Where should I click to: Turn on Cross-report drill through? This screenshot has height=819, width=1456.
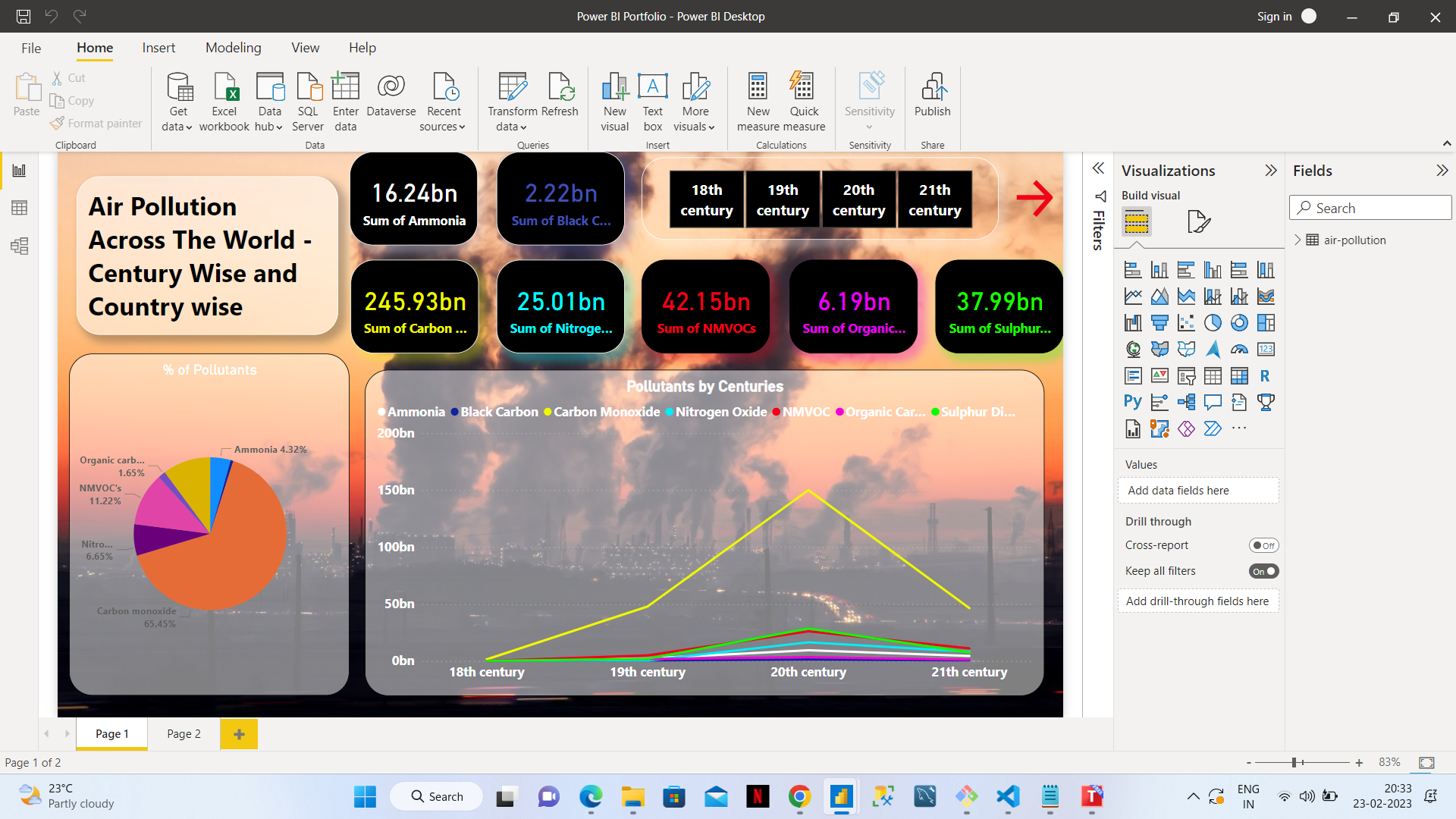(x=1264, y=544)
